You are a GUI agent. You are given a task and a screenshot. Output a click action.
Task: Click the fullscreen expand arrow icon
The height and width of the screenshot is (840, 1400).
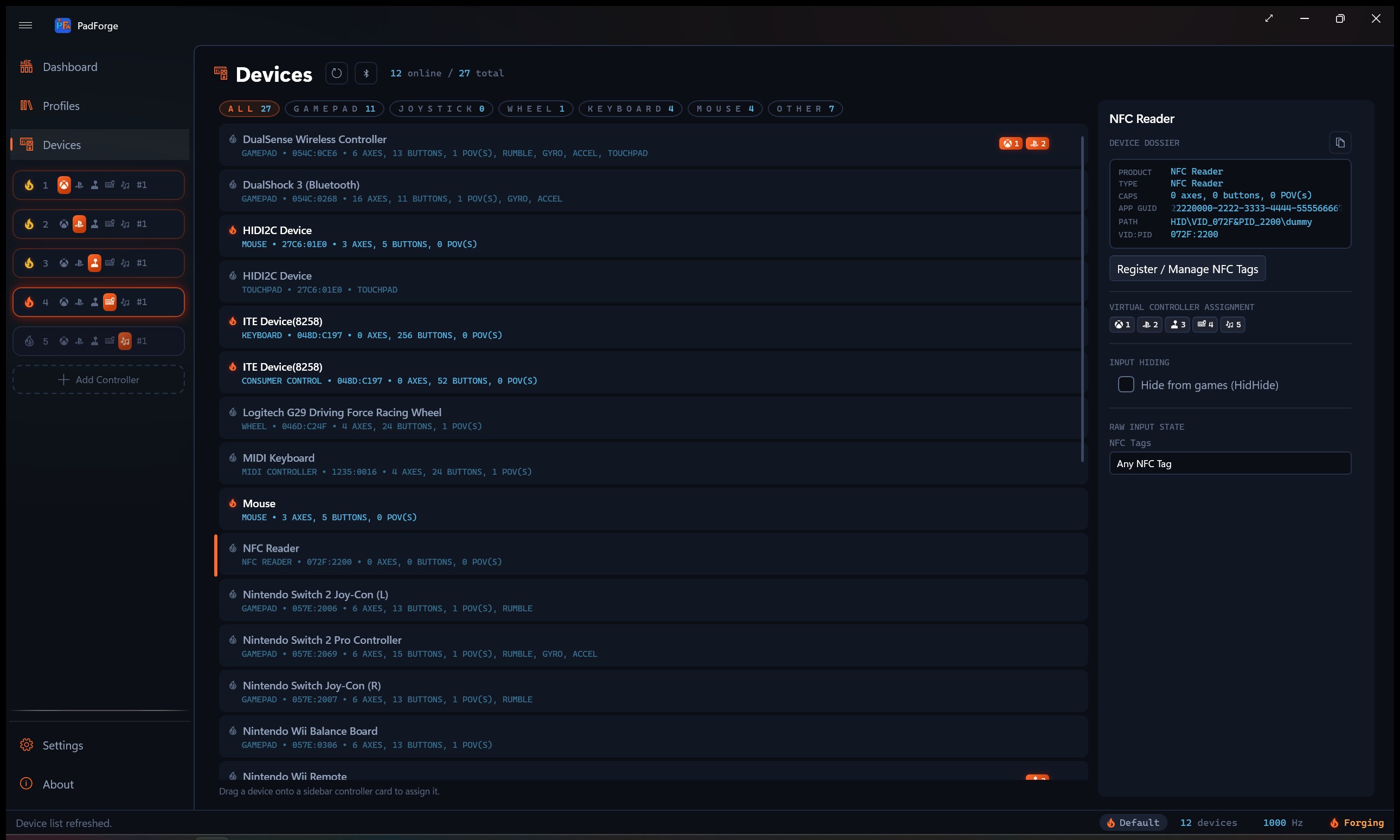pos(1269,18)
